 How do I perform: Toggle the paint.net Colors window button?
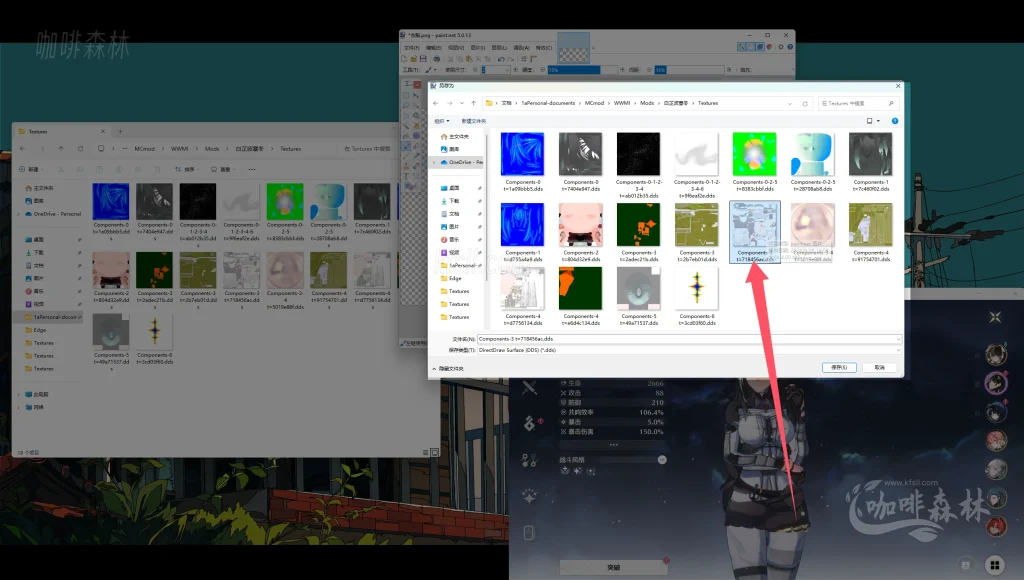(769, 47)
